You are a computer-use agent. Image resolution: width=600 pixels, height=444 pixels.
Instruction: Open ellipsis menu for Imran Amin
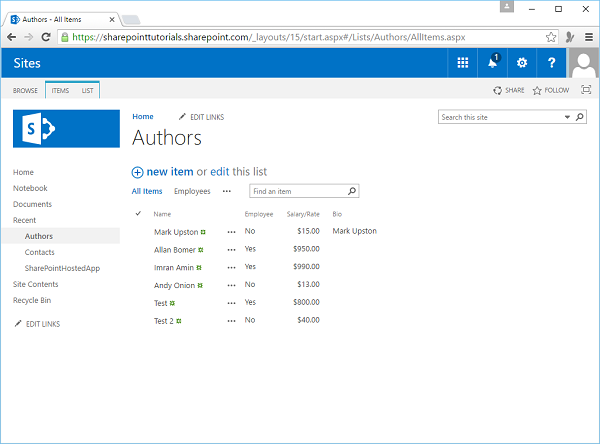tap(232, 267)
